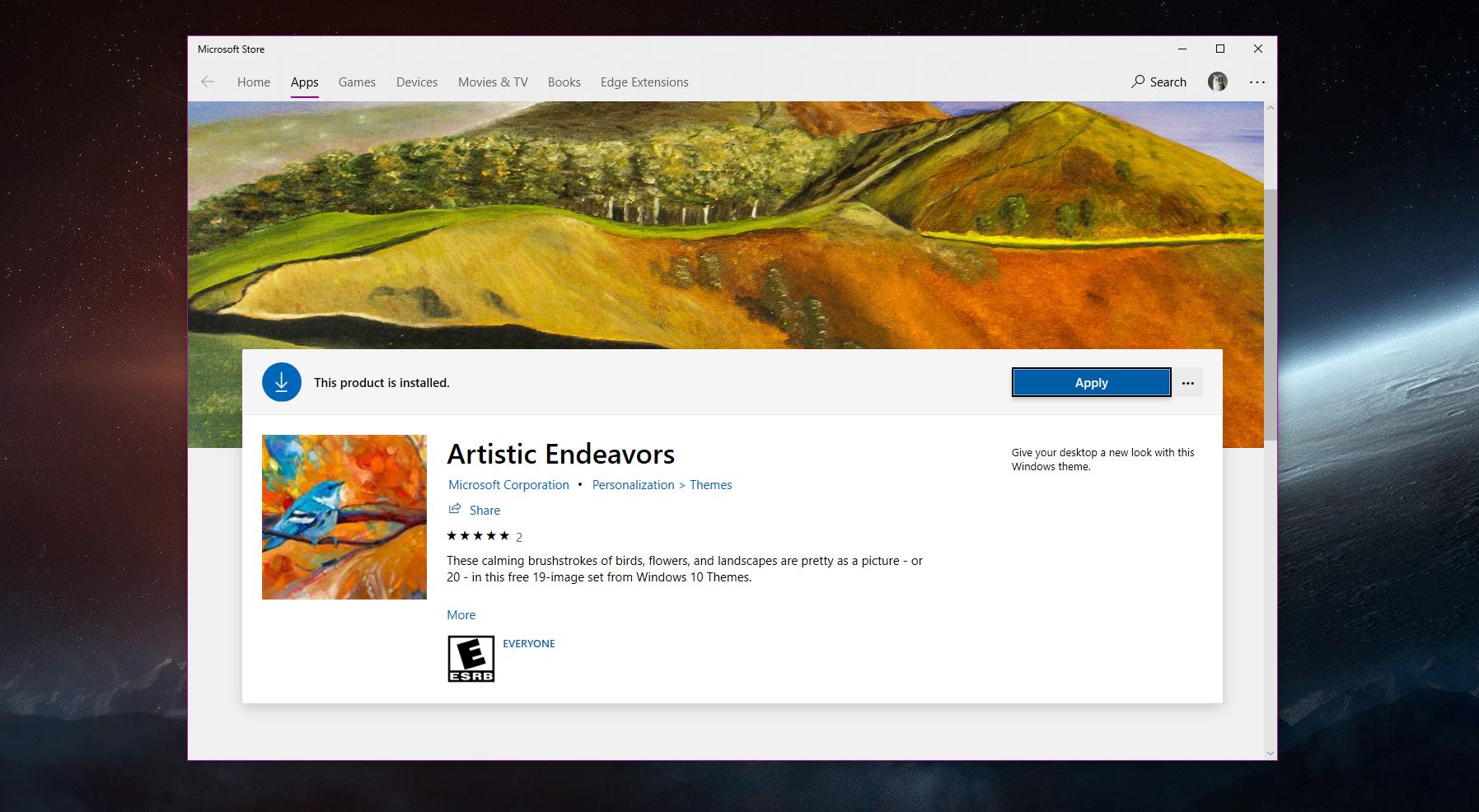Expand the description with More
The image size is (1479, 812).
point(461,615)
